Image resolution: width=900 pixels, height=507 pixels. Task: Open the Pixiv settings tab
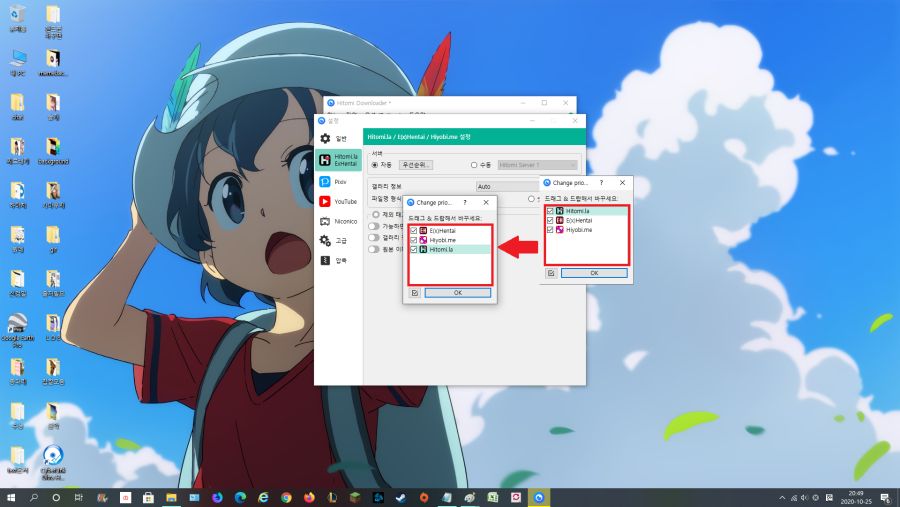339,181
